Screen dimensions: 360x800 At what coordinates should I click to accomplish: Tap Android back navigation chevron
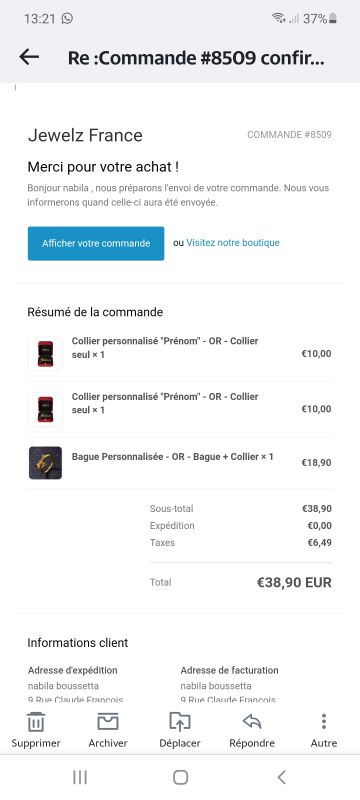(x=281, y=777)
